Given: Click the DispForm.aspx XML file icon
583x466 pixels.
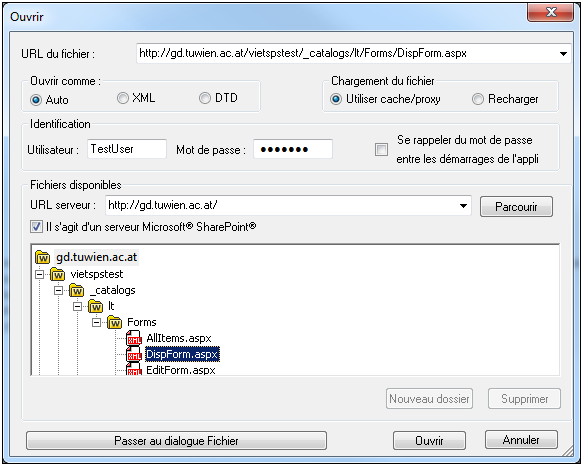Looking at the screenshot, I should 134,354.
